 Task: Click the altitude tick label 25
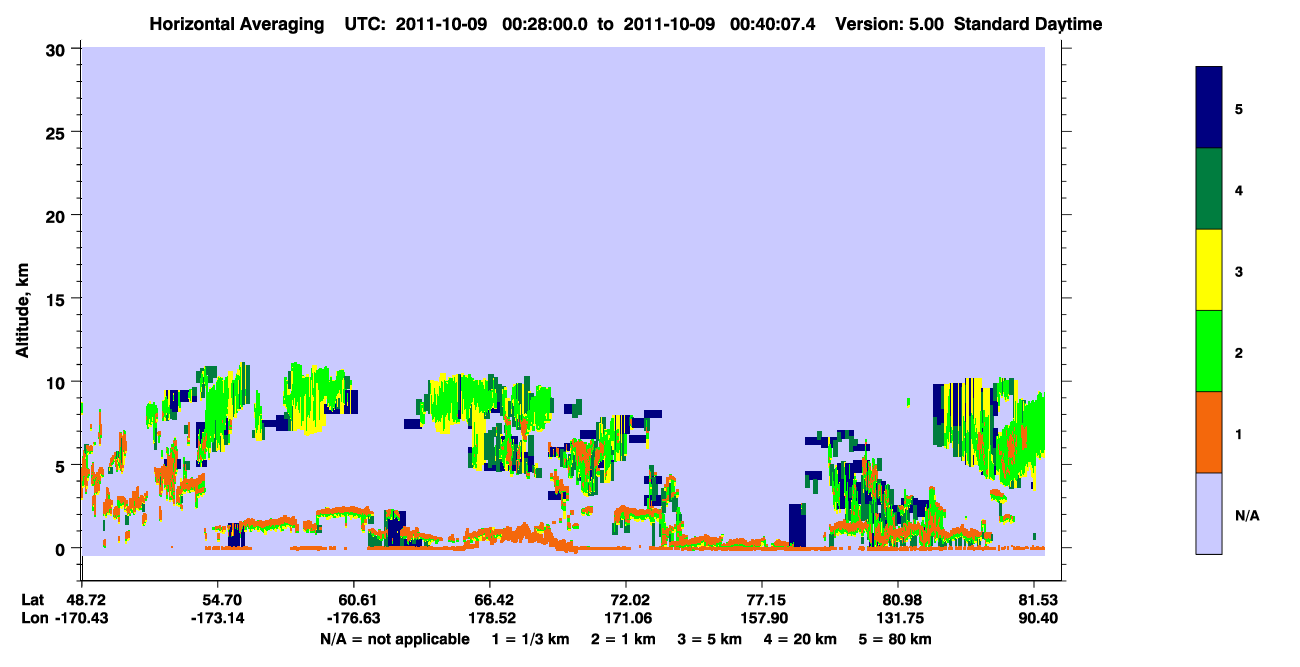tap(58, 132)
